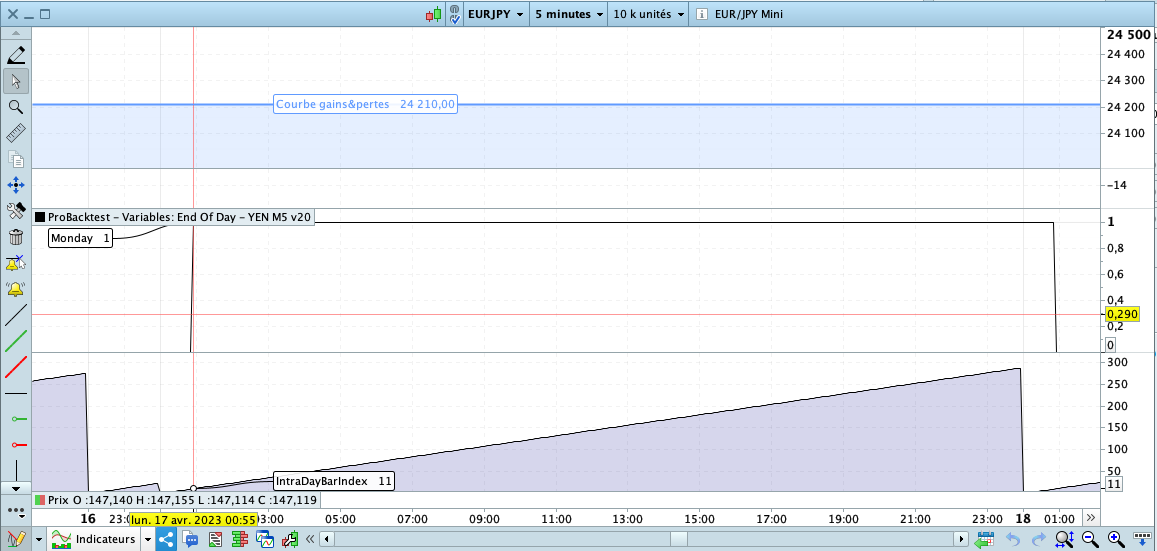This screenshot has width=1157, height=551.
Task: Select the red diagonal line tool
Action: click(16, 367)
